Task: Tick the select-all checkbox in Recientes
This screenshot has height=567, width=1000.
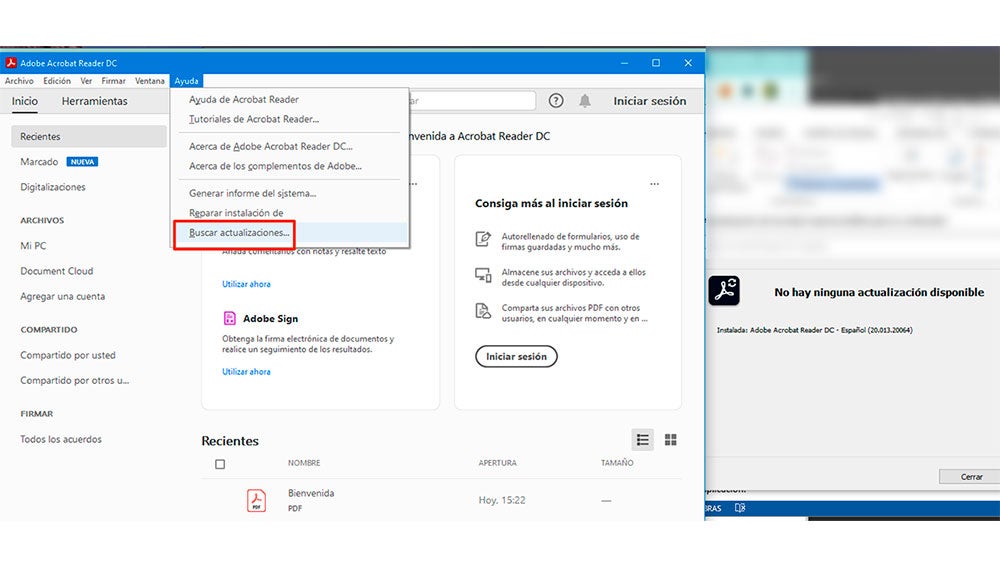Action: (x=220, y=464)
